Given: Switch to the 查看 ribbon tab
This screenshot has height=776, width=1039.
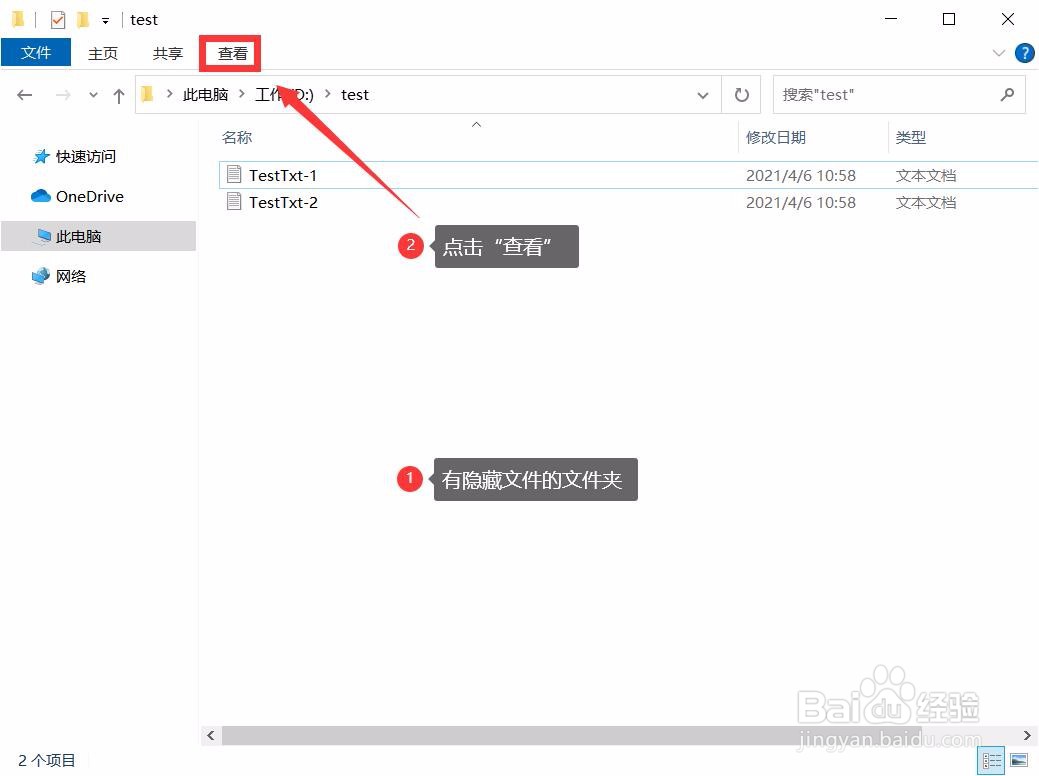Looking at the screenshot, I should pyautogui.click(x=230, y=53).
